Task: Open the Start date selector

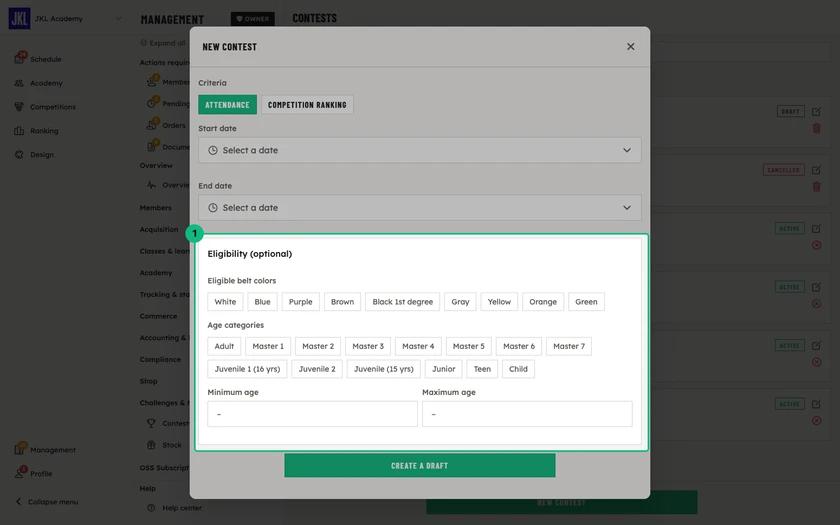Action: pos(419,150)
